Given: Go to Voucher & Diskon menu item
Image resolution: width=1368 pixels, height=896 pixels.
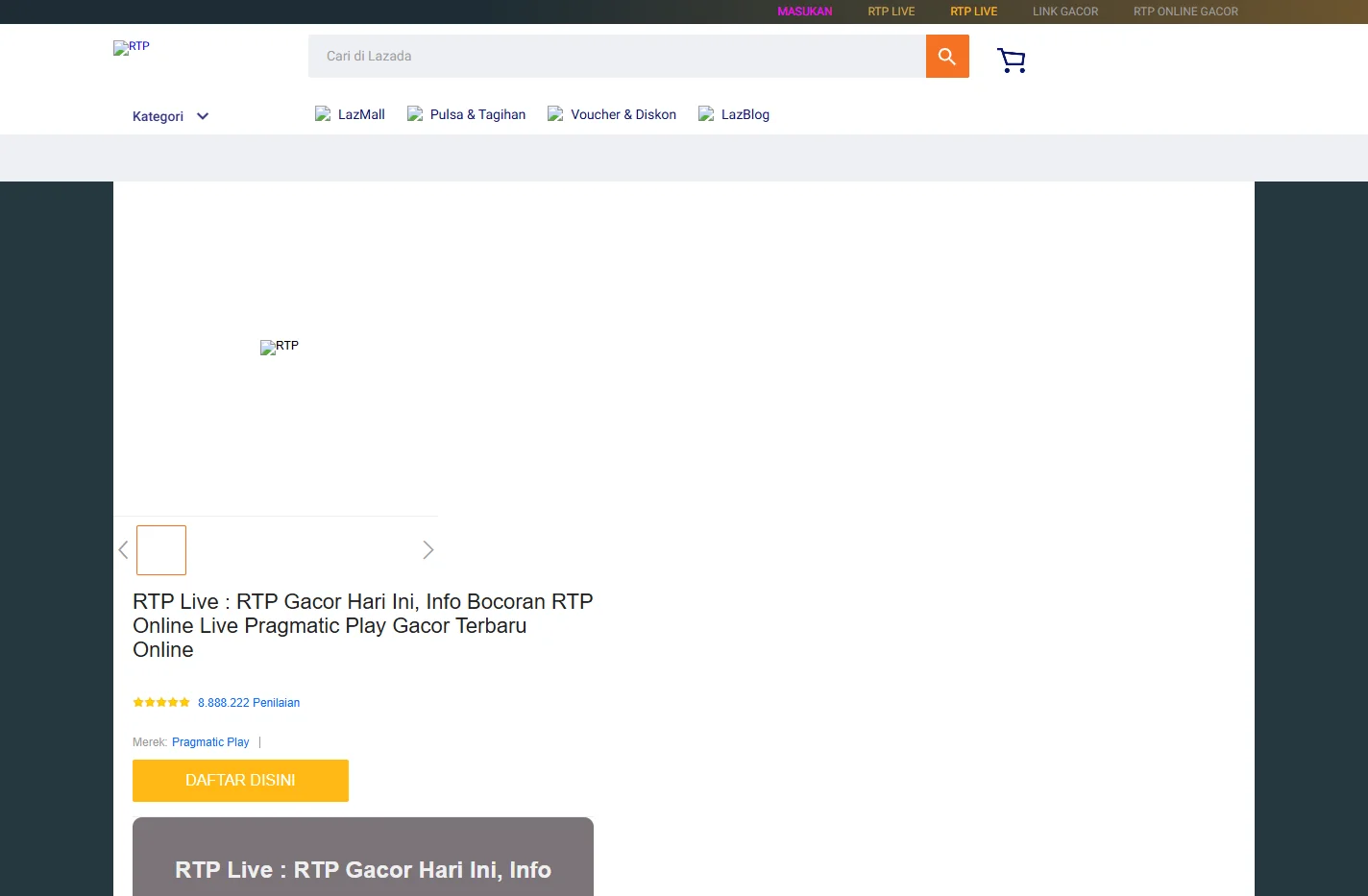Looking at the screenshot, I should (x=623, y=114).
